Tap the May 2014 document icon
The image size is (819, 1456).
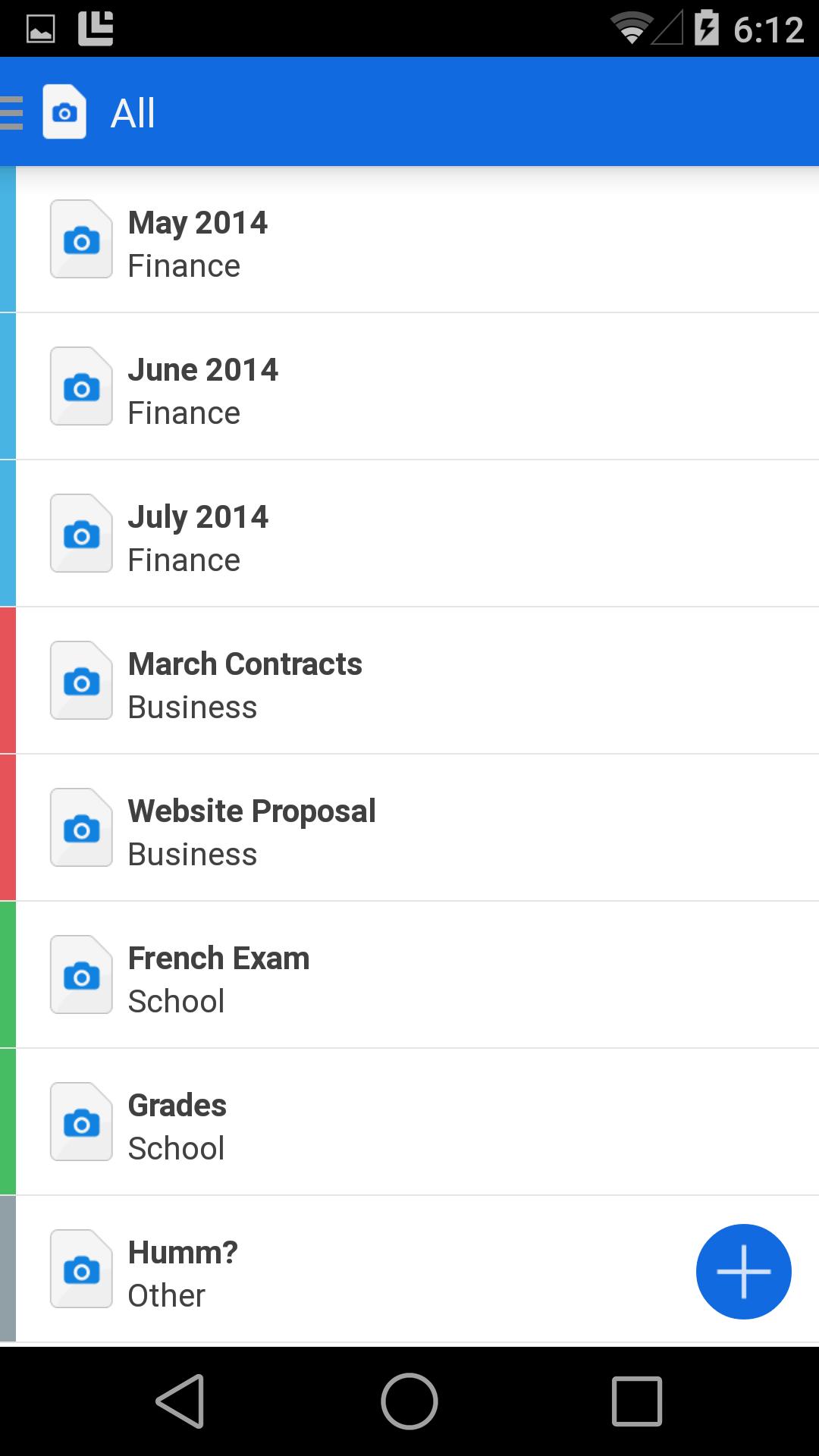pos(81,240)
